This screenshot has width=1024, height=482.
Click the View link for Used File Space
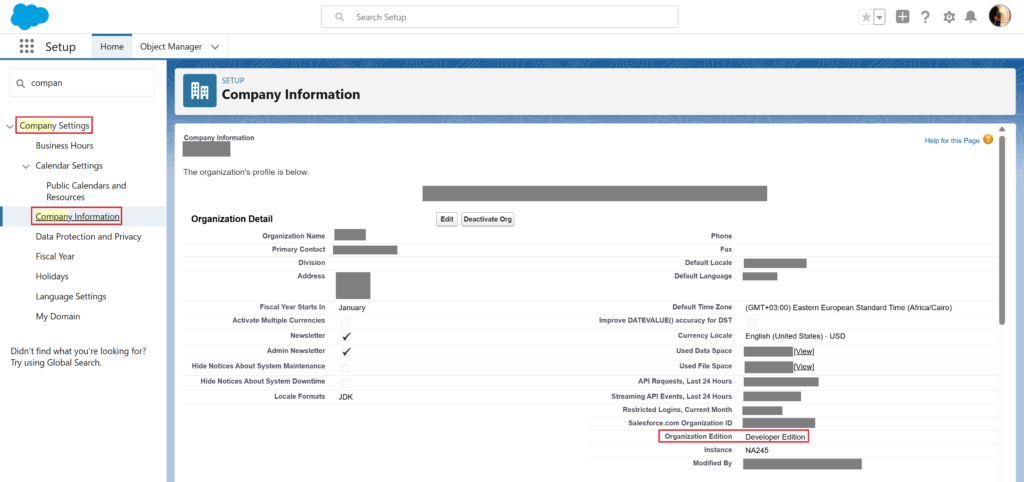click(x=804, y=366)
